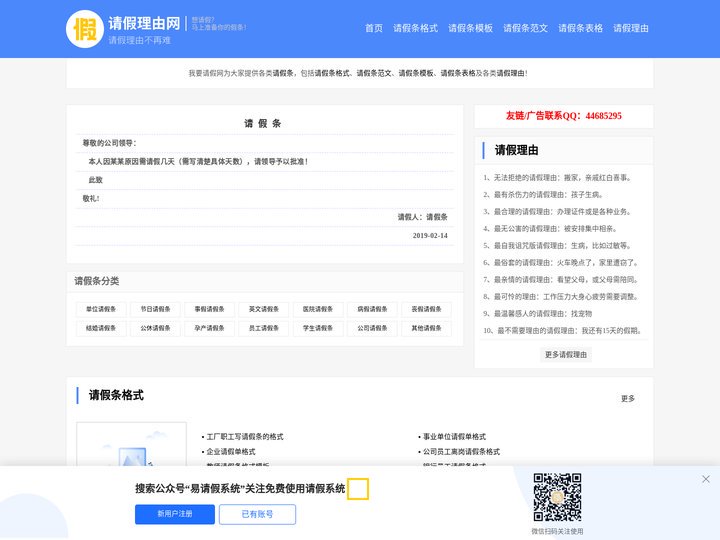Select the 结婚请假条 category
Image resolution: width=720 pixels, height=540 pixels.
click(101, 328)
